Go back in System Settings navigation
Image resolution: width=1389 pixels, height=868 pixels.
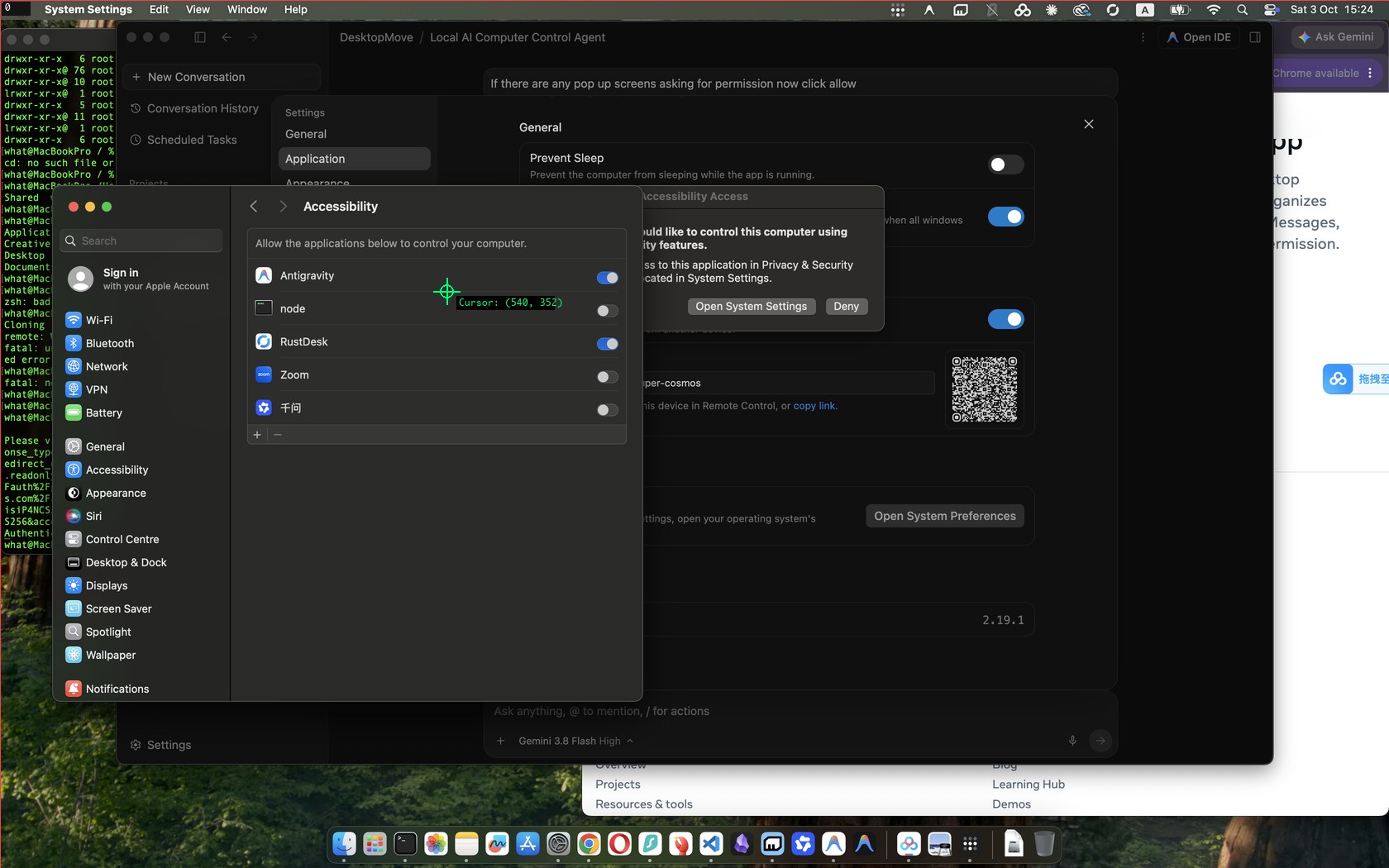pyautogui.click(x=254, y=207)
